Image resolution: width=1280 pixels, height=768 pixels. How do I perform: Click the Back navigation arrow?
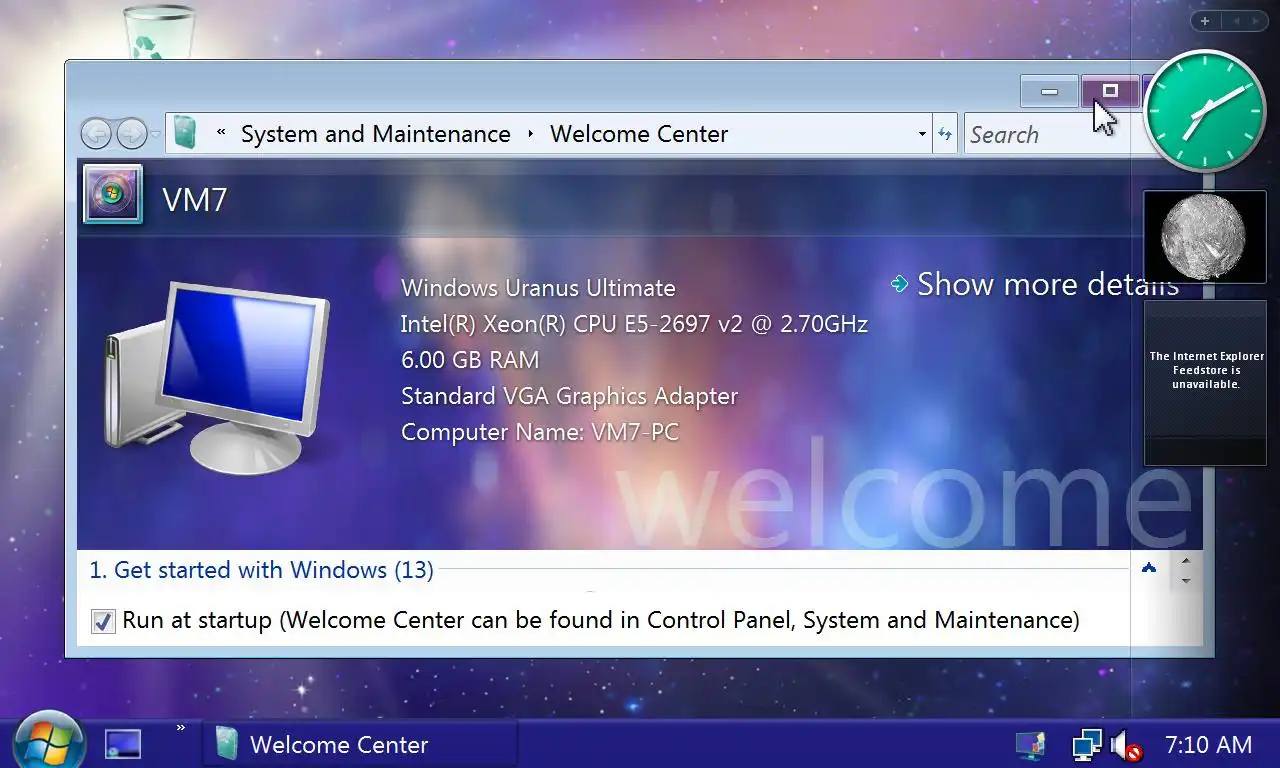(96, 133)
